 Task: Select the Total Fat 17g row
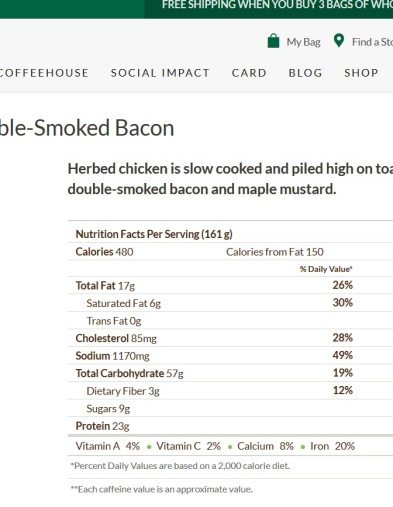tap(230, 285)
